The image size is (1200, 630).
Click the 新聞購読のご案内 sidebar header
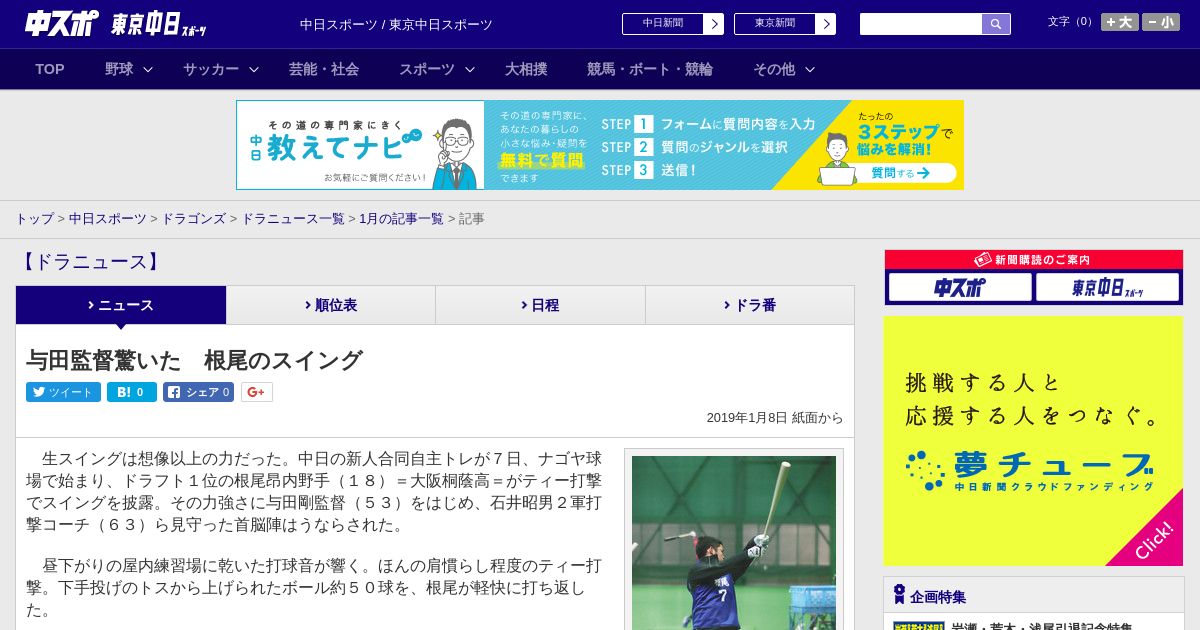coord(1034,259)
